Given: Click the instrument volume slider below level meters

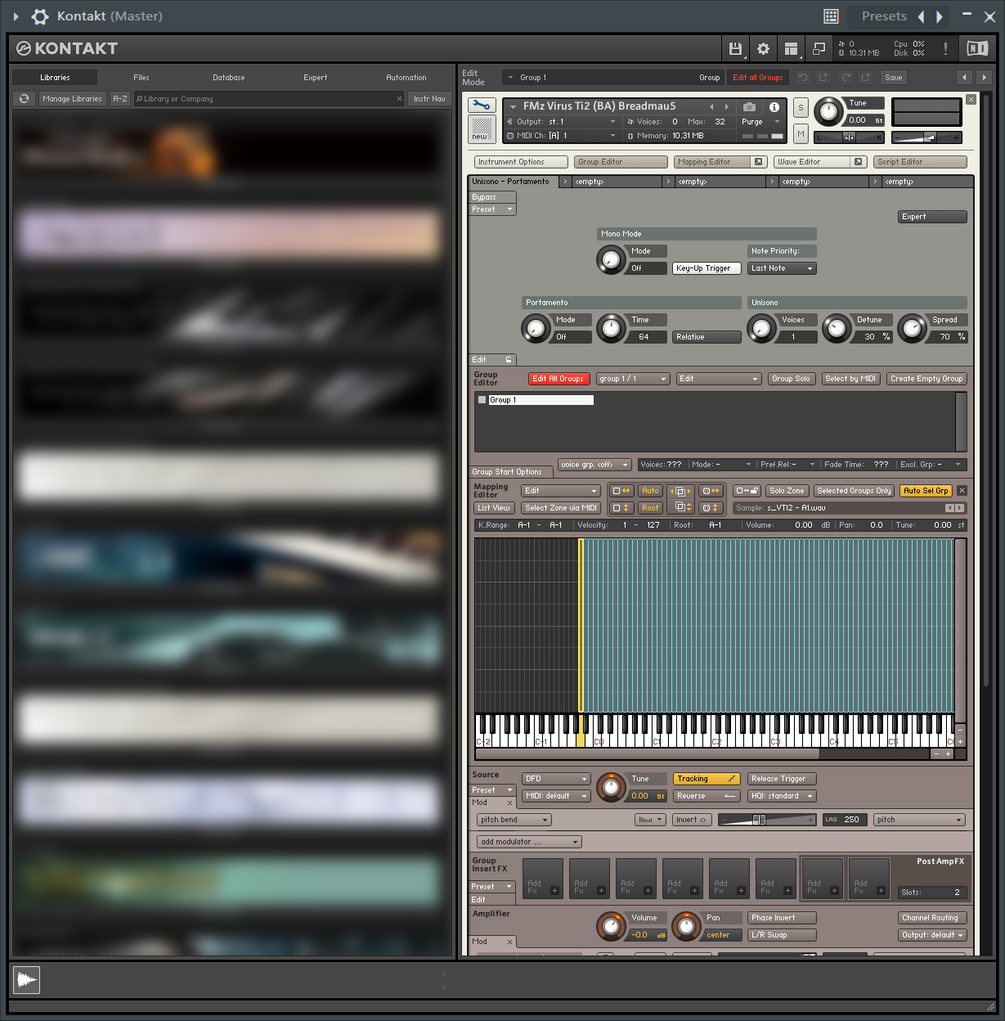Looking at the screenshot, I should coord(926,137).
